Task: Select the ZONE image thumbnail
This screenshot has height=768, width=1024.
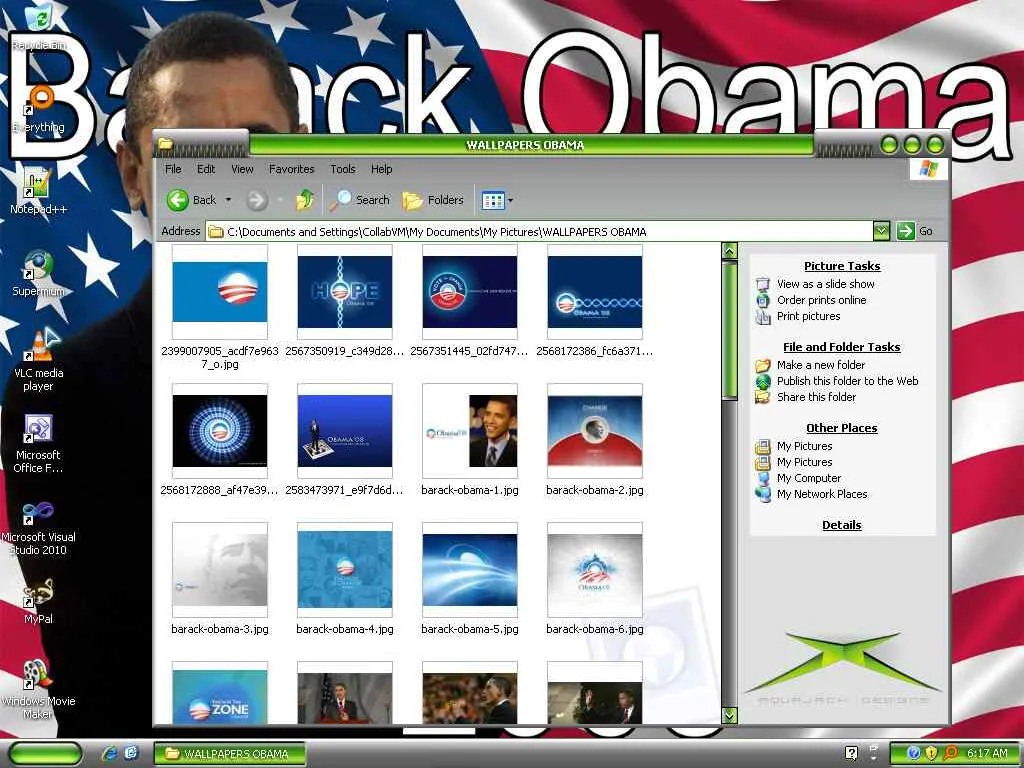Action: 219,692
